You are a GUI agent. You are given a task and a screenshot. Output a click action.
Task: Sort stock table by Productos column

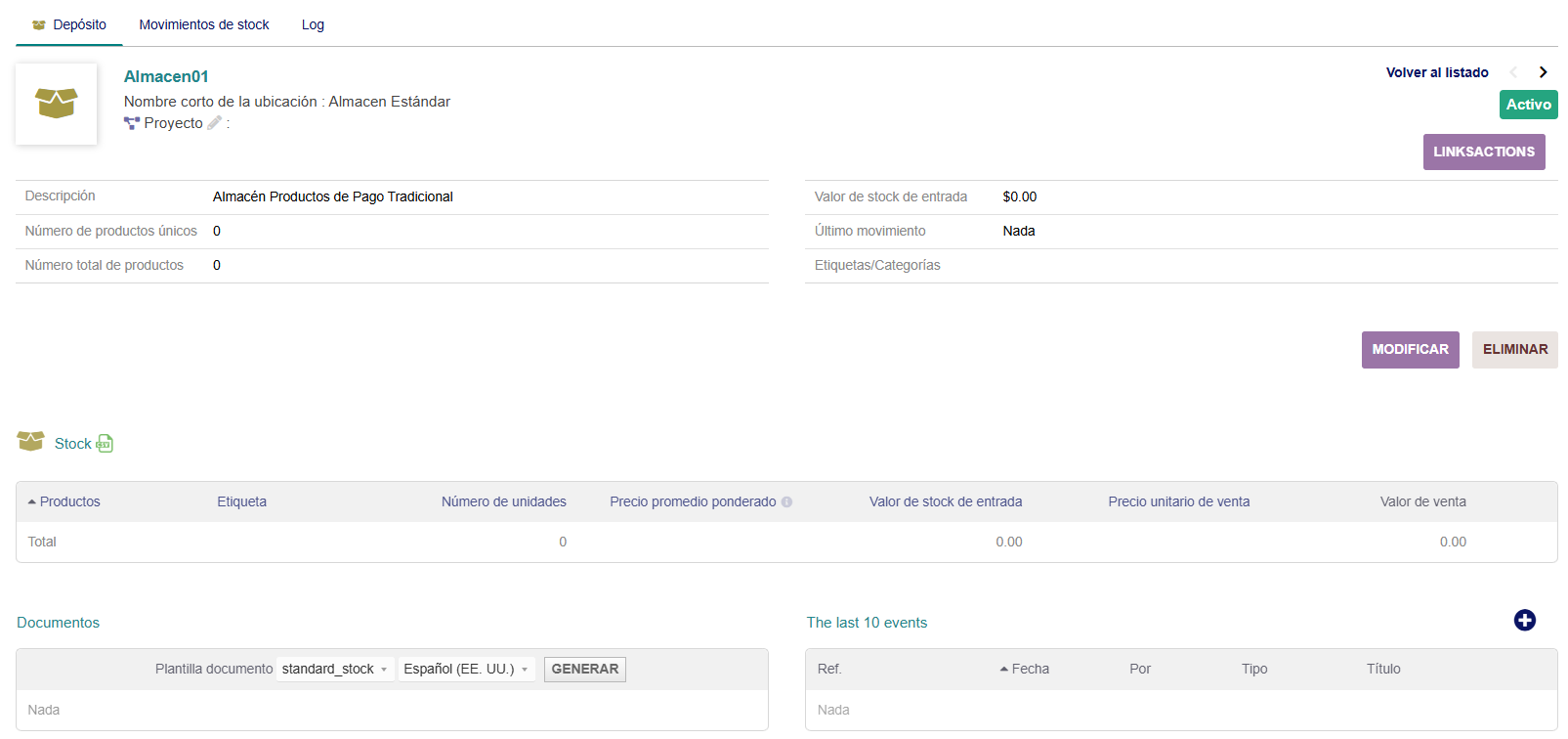(x=69, y=502)
